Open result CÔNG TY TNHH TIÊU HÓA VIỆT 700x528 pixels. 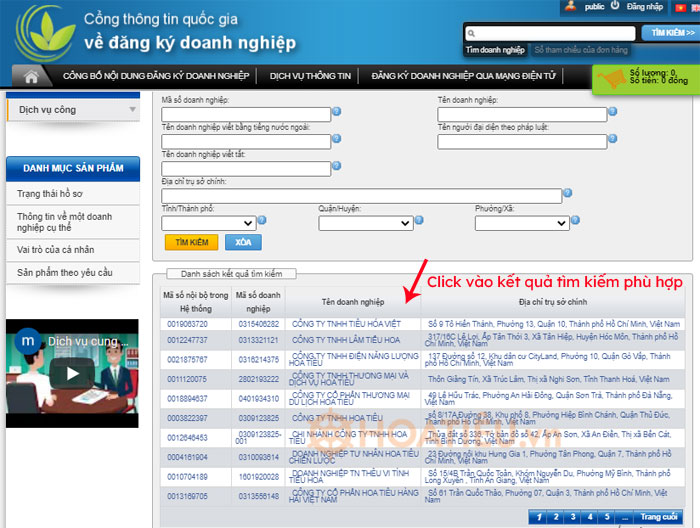coord(344,324)
